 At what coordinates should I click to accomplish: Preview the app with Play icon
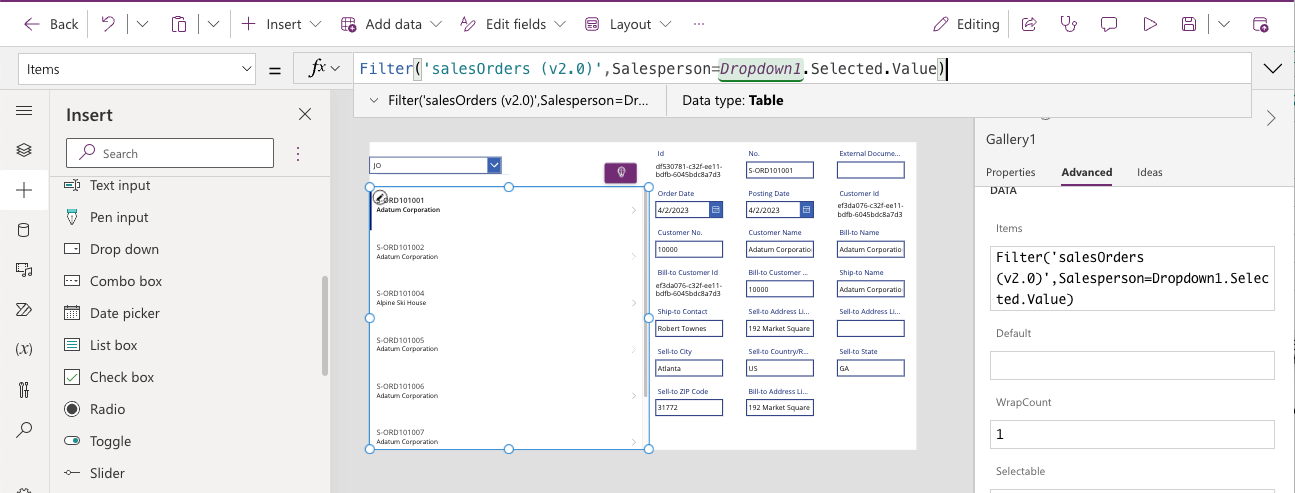pos(1150,24)
